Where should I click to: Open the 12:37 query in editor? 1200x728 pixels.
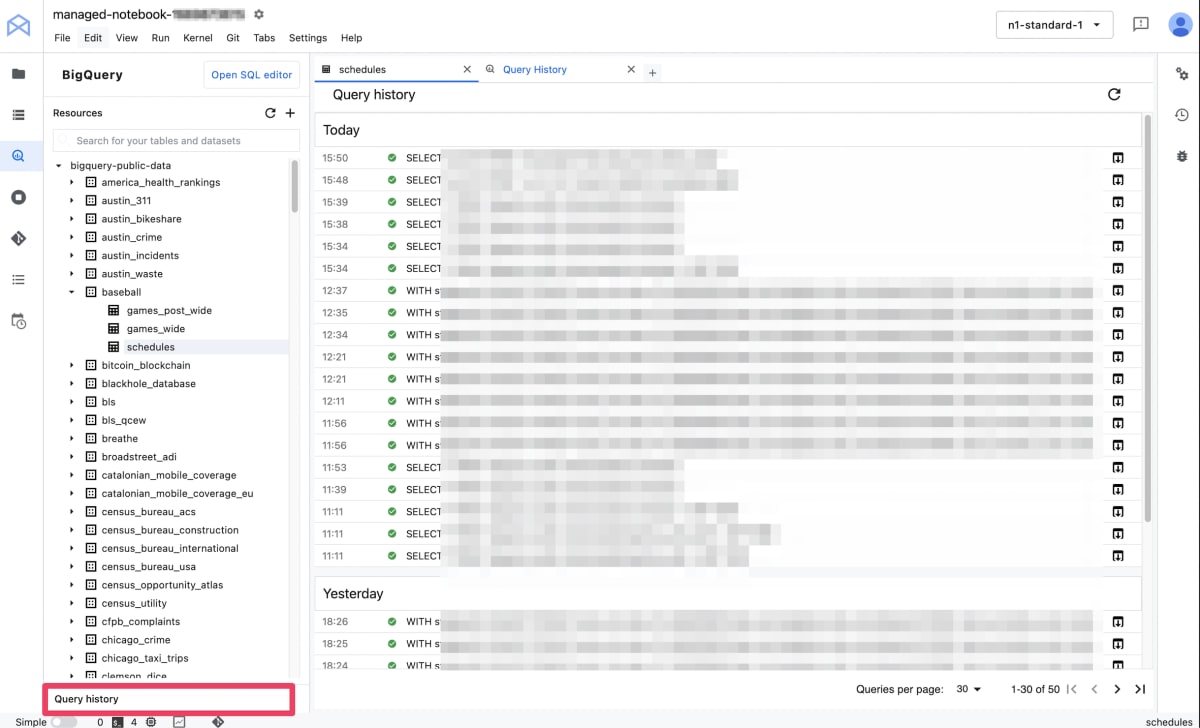[x=1118, y=291]
